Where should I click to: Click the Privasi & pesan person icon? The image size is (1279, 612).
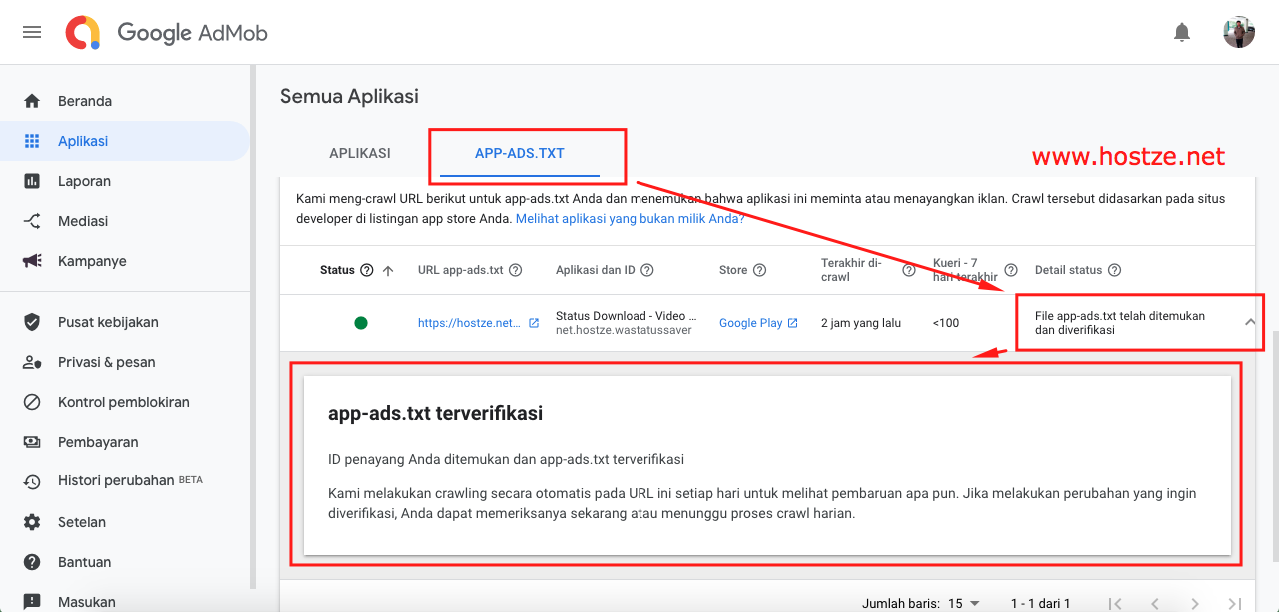[x=32, y=362]
